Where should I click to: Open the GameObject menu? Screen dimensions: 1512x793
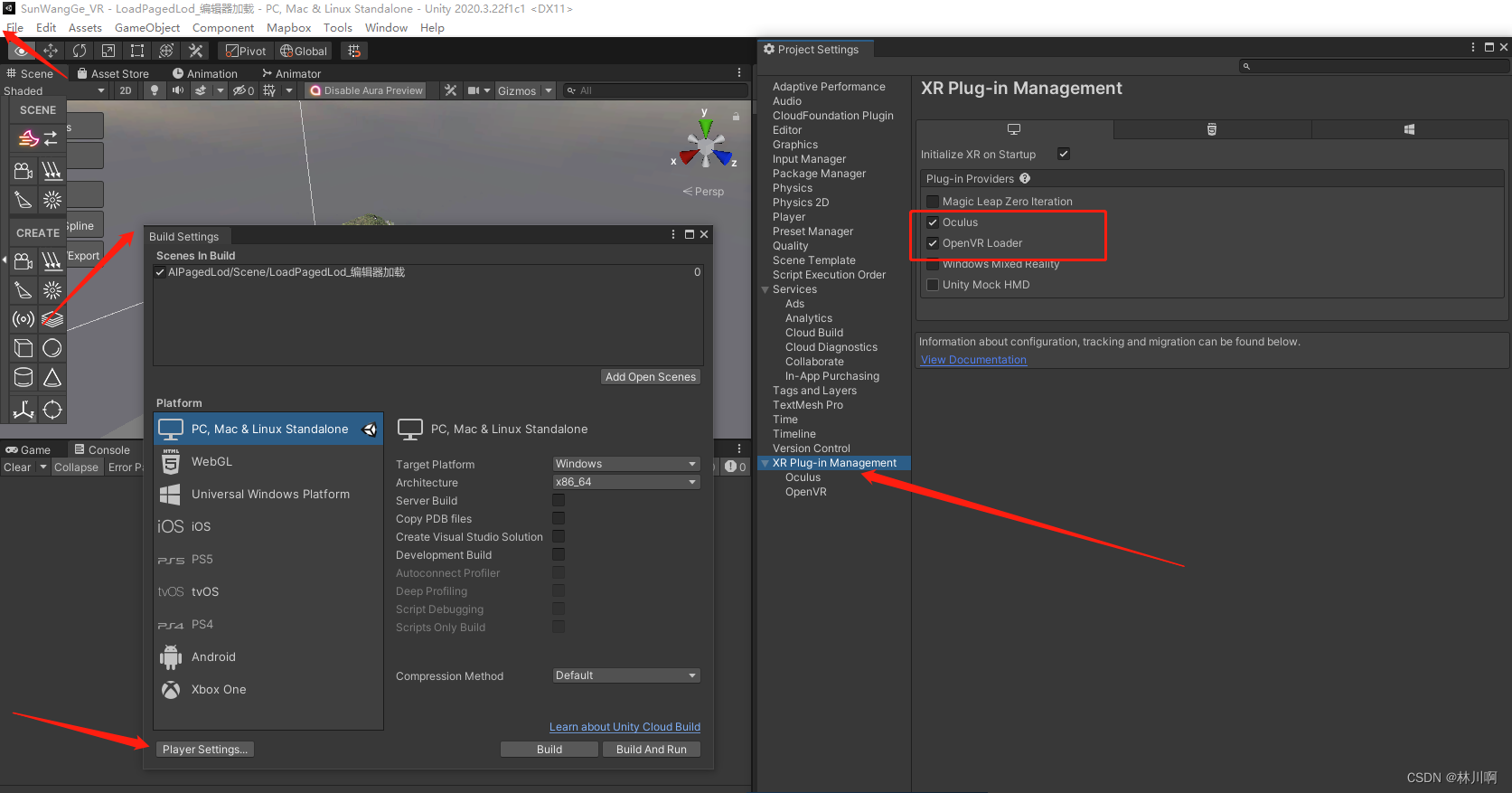(x=147, y=28)
